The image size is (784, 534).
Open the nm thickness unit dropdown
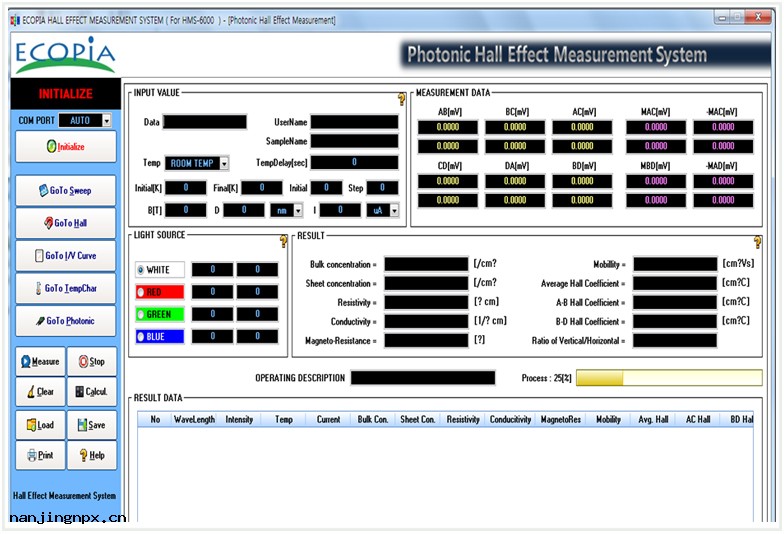[x=298, y=211]
